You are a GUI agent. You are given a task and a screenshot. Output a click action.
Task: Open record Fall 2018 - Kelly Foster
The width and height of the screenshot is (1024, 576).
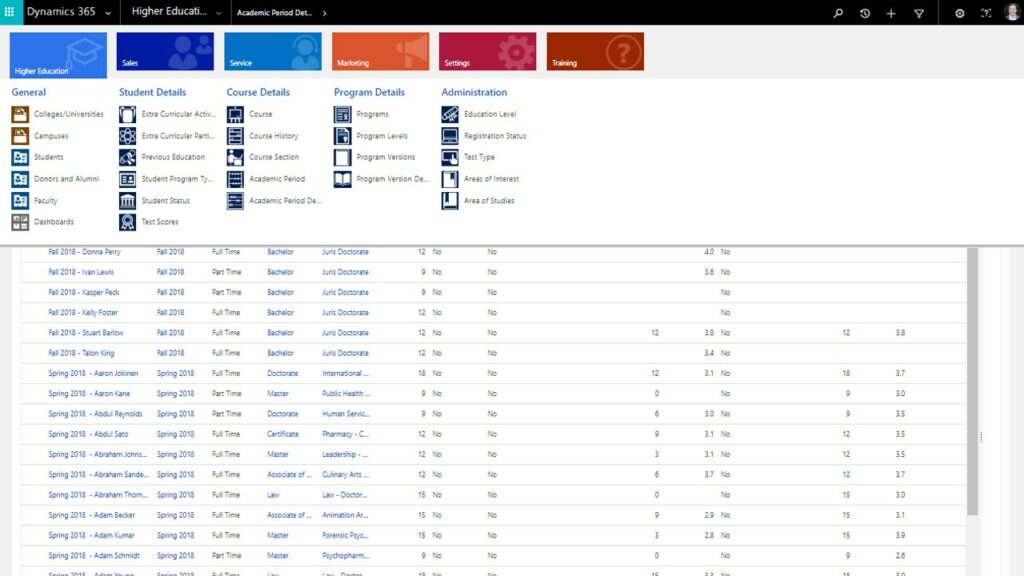pos(83,312)
